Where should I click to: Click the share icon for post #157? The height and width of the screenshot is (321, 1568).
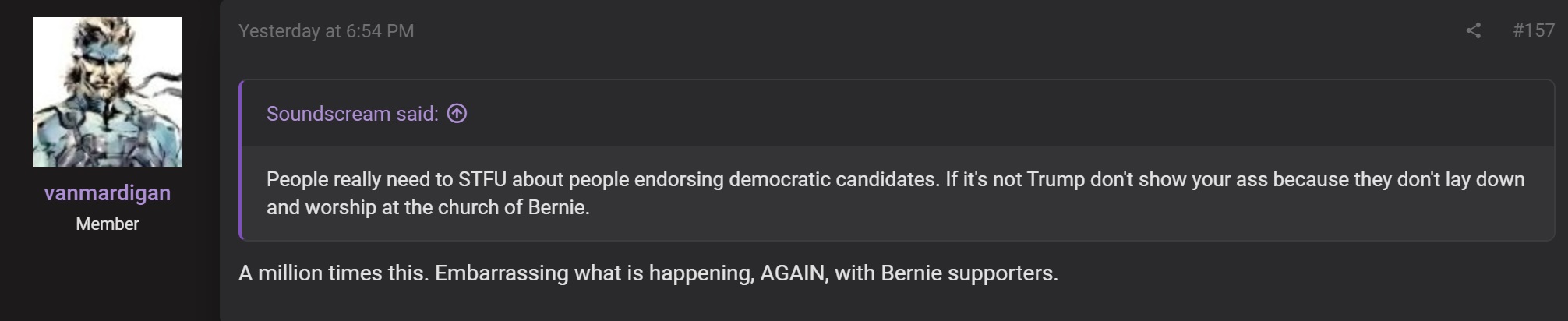(1473, 30)
